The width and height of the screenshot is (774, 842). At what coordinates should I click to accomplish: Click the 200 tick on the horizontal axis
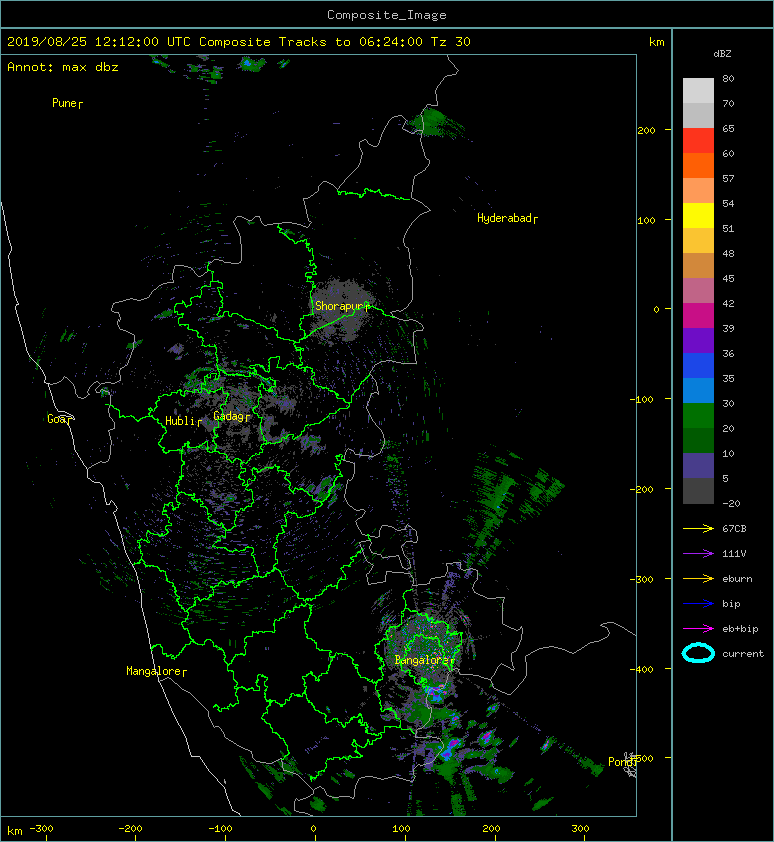tap(491, 829)
